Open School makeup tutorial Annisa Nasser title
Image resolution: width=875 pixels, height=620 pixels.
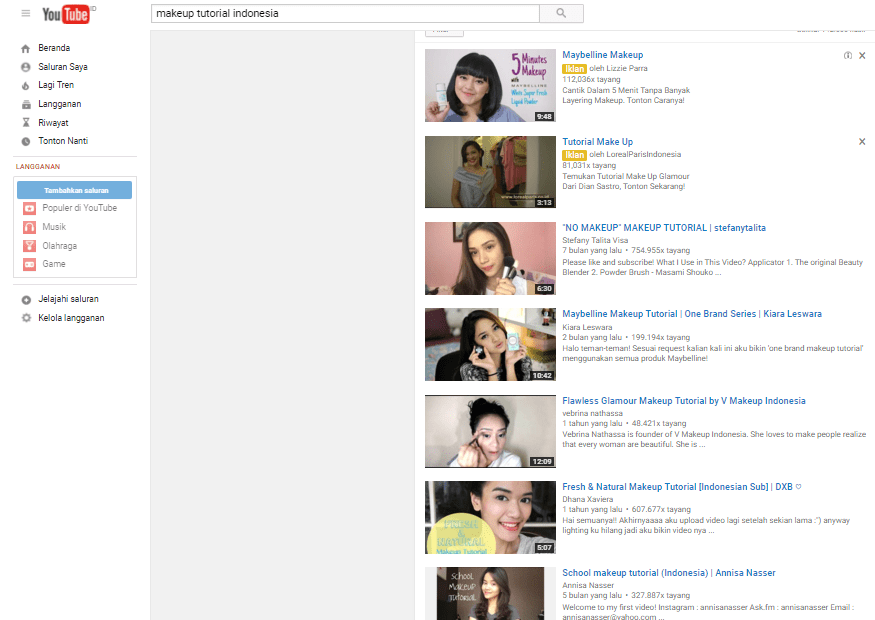point(669,573)
